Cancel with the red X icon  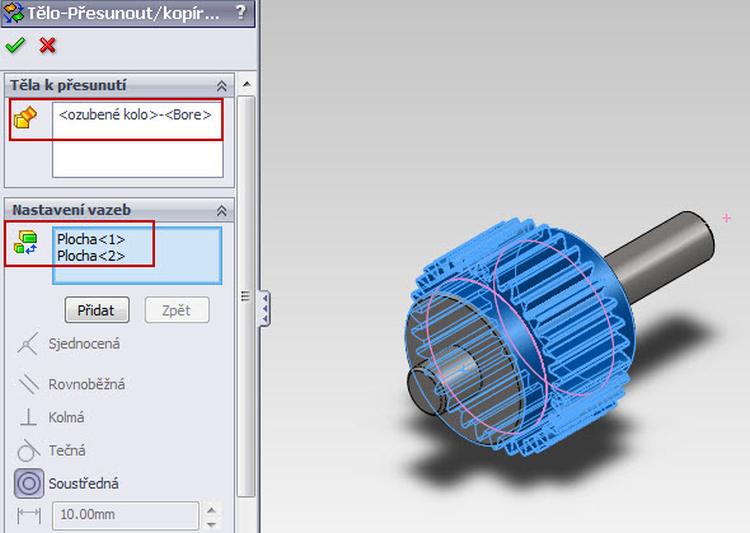47,45
